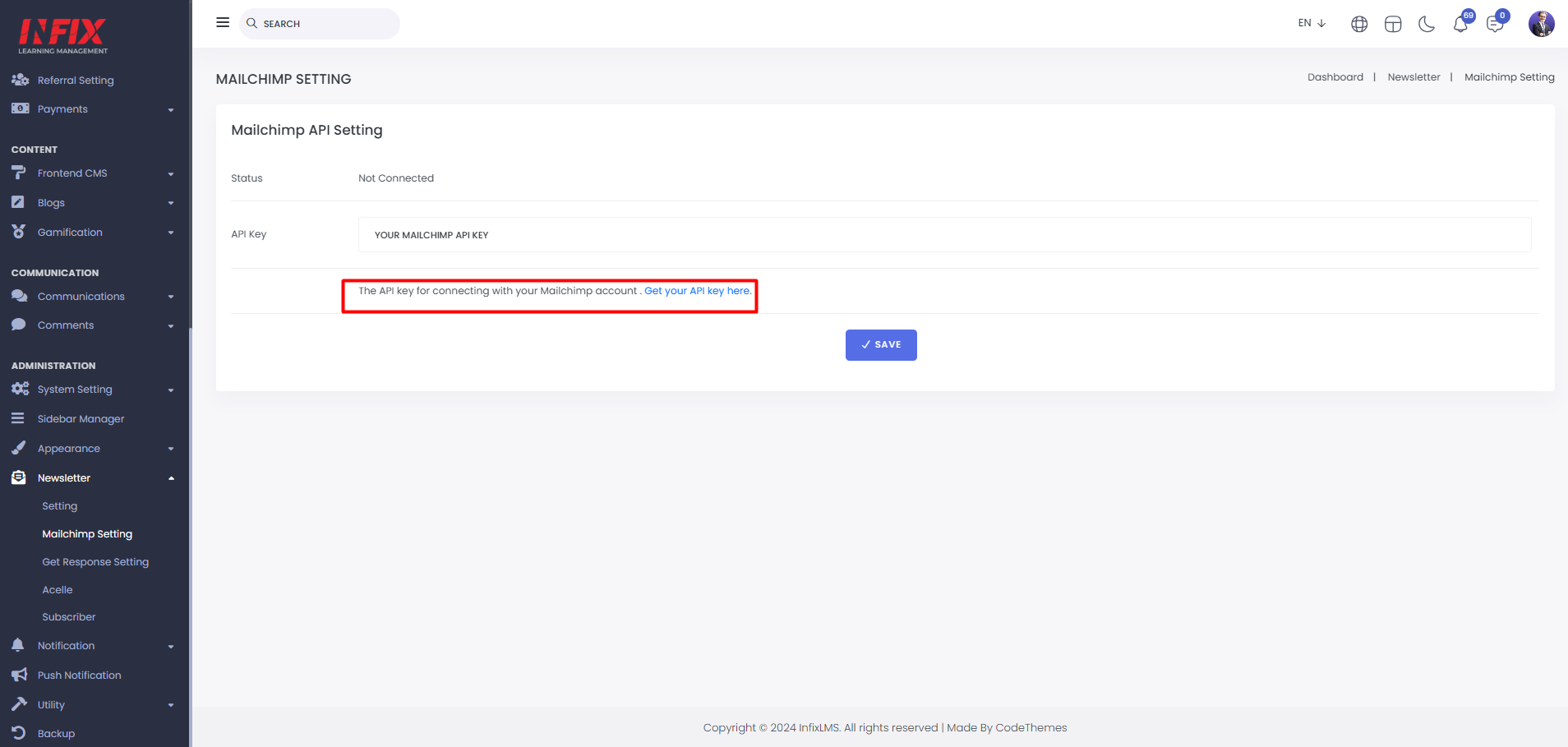The width and height of the screenshot is (1568, 747).
Task: Go to Newsletter breadcrumb link
Action: coord(1414,77)
